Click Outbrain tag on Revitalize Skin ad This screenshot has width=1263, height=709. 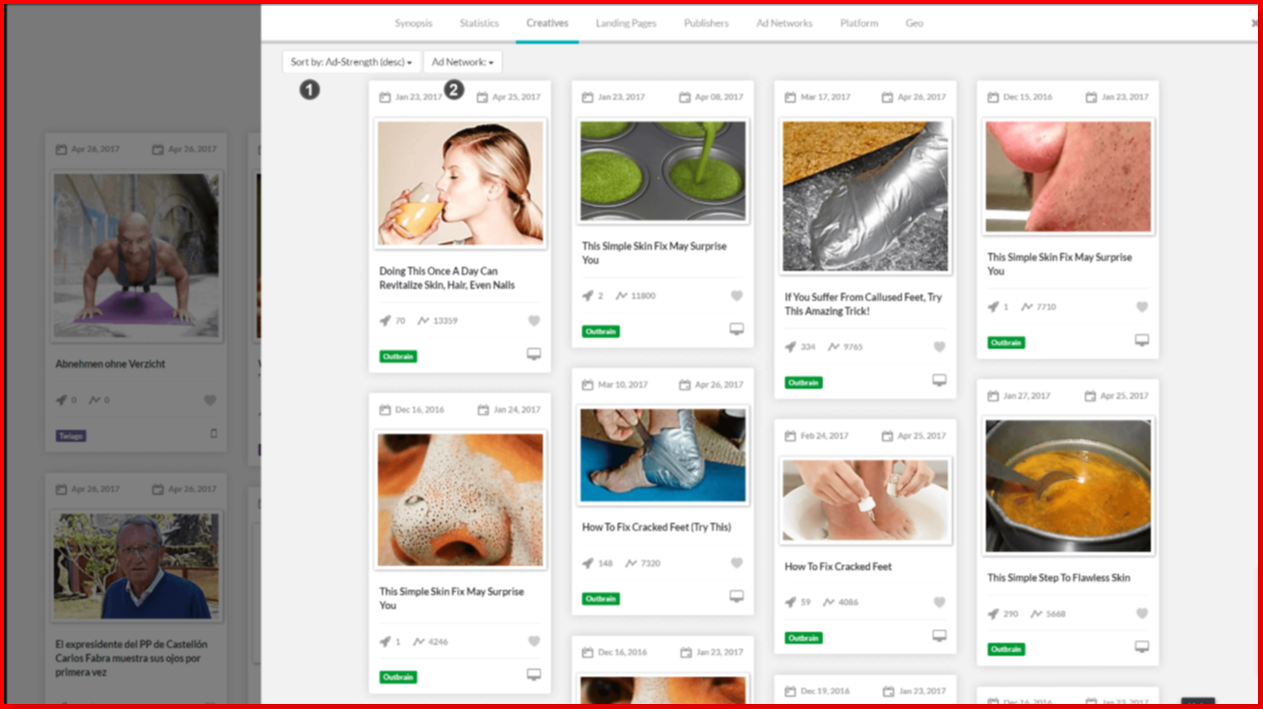(398, 356)
